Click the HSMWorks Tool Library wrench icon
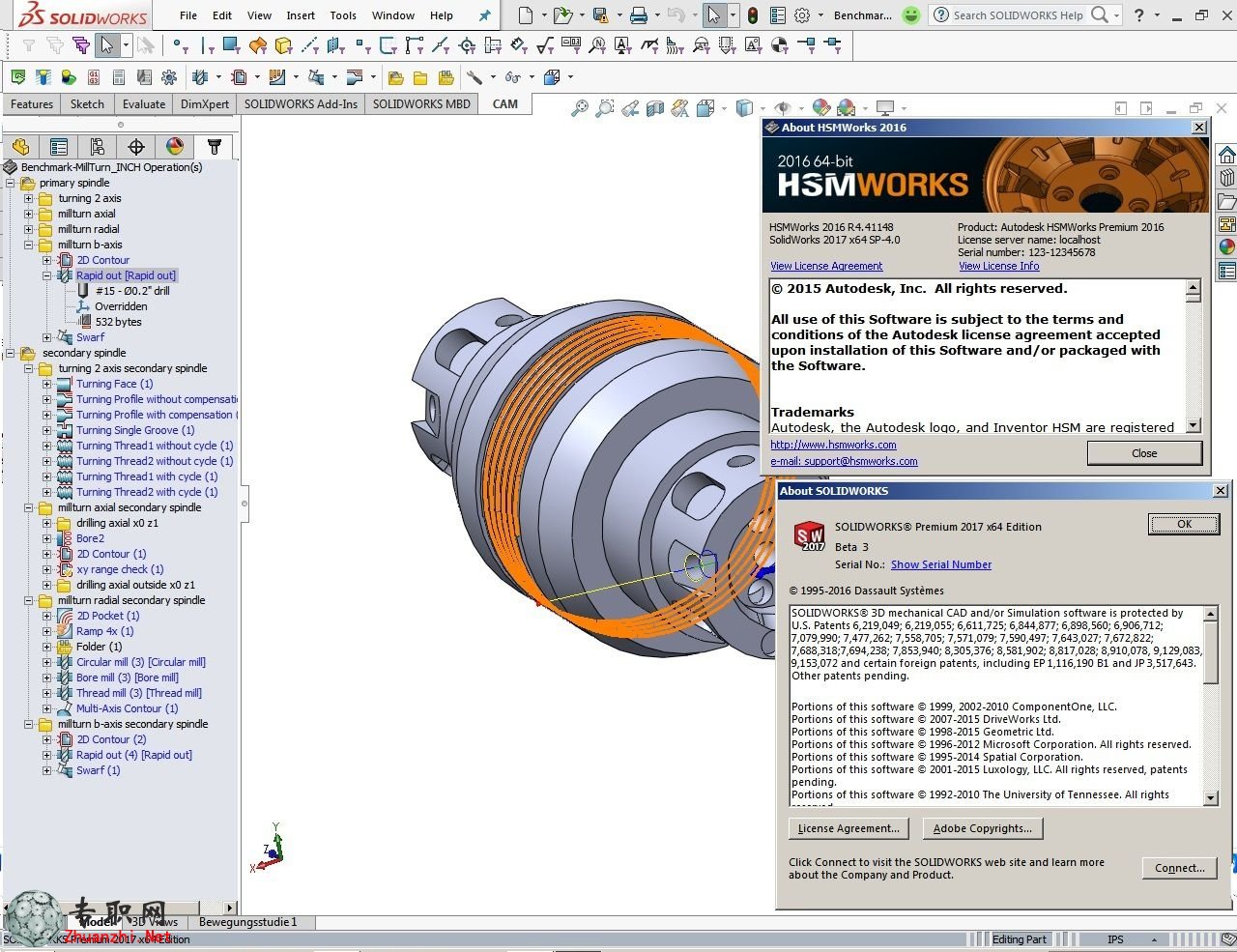The image size is (1237, 952). tap(474, 77)
